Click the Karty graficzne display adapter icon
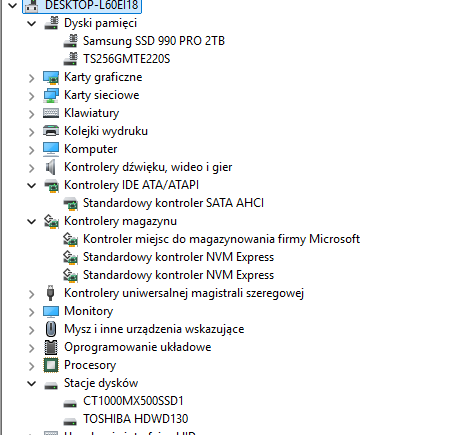456x435 pixels. pos(51,78)
